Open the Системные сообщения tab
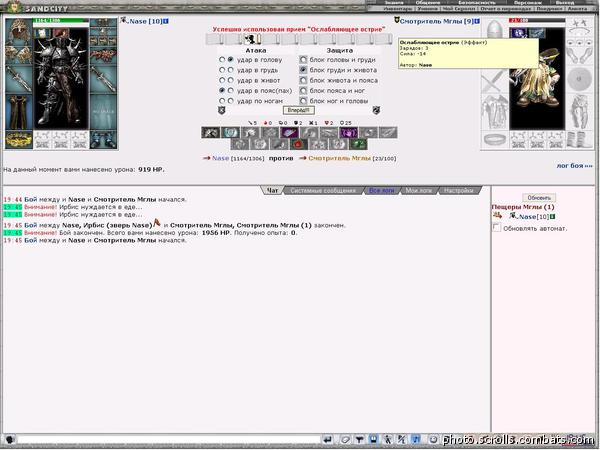The image size is (600, 450). point(323,191)
